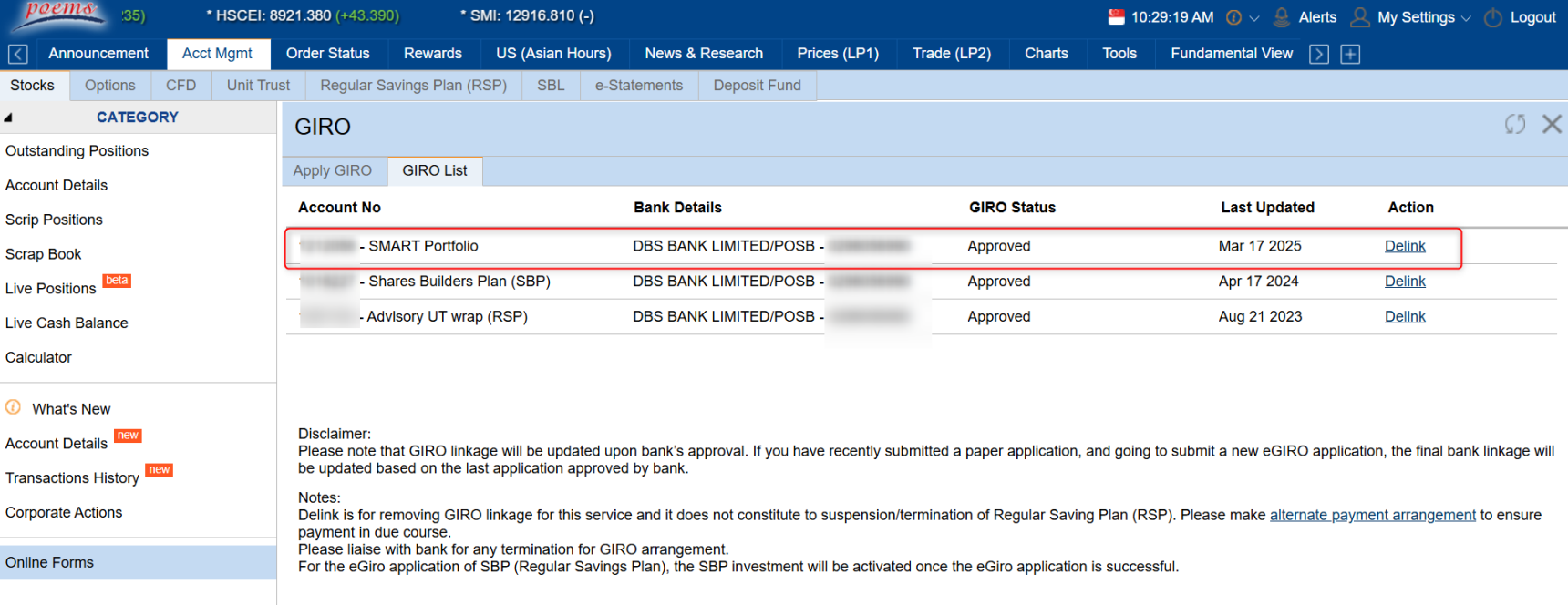Open the e-Statements sub-tab
This screenshot has height=605, width=1568.
pyautogui.click(x=639, y=86)
